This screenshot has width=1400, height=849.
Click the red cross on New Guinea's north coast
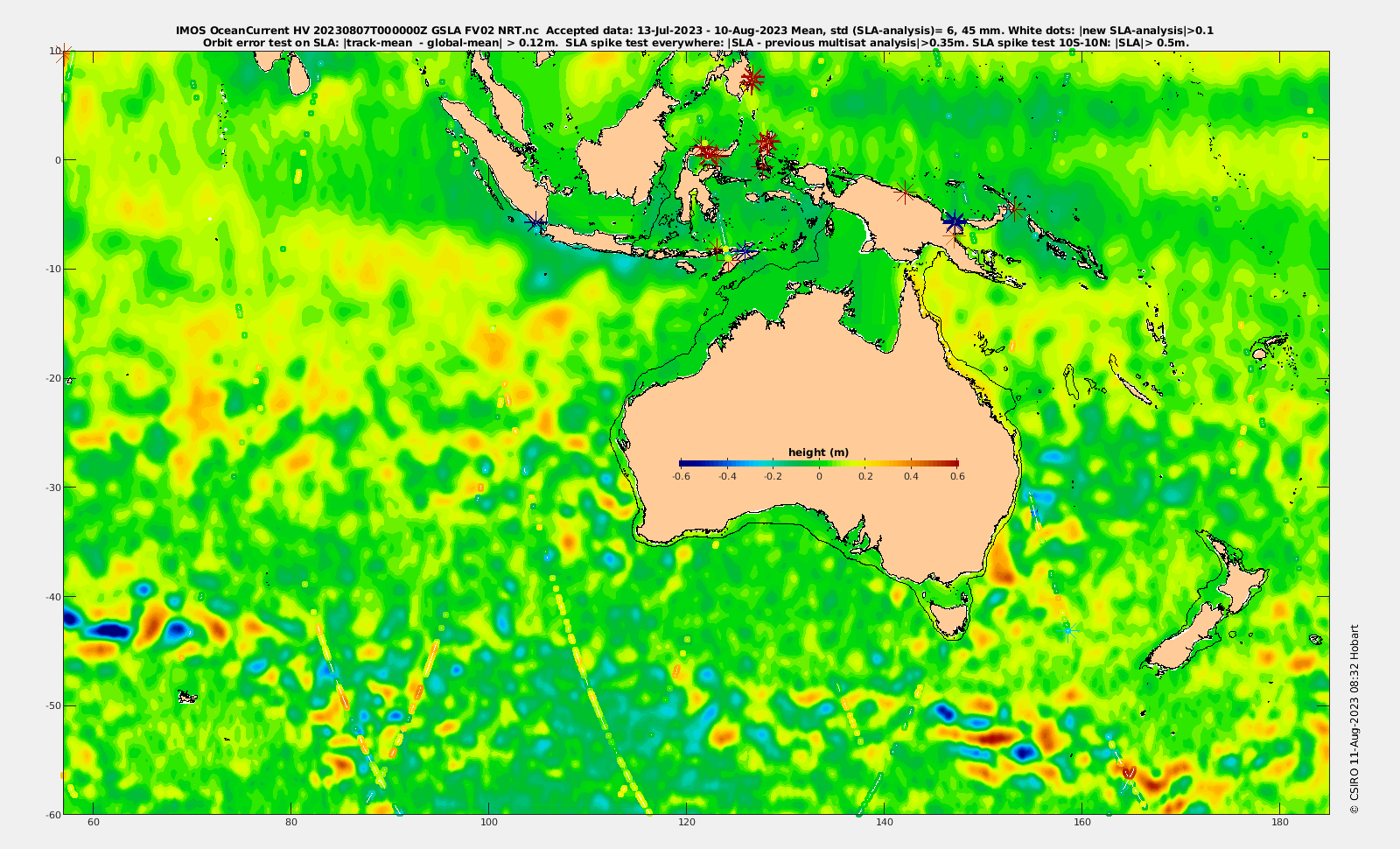tap(905, 191)
